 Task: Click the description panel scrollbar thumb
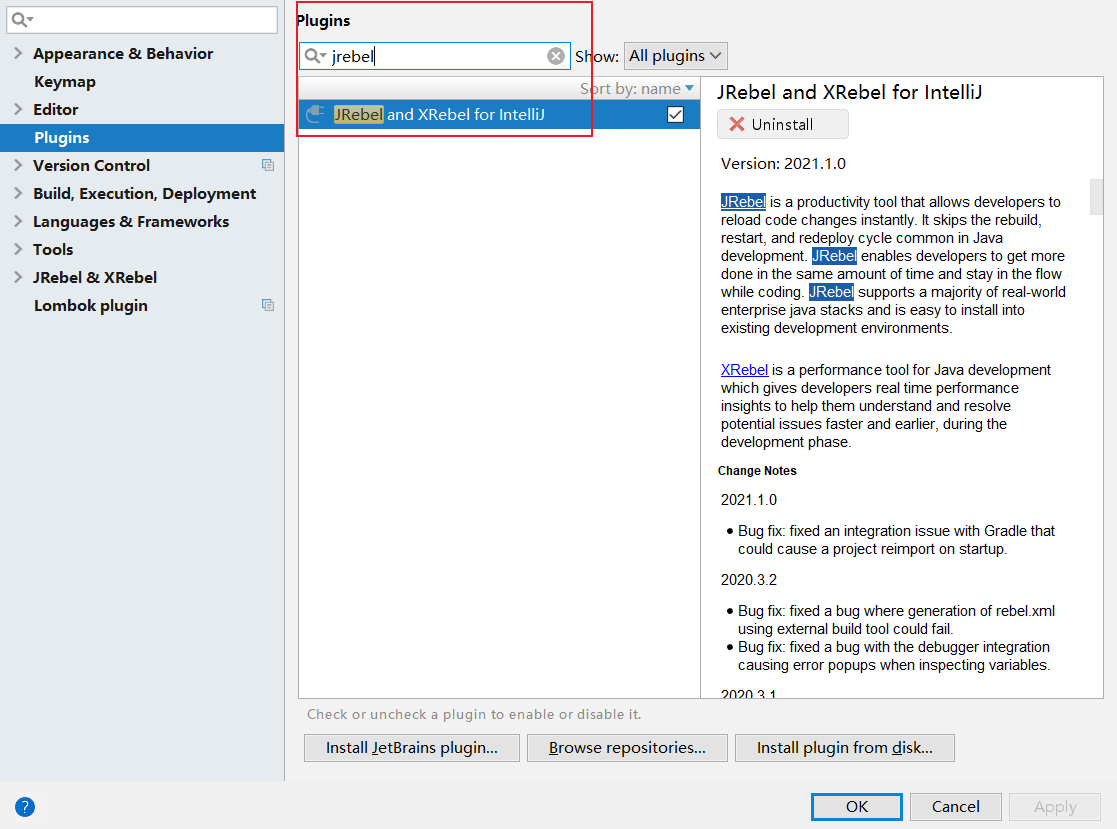1096,197
